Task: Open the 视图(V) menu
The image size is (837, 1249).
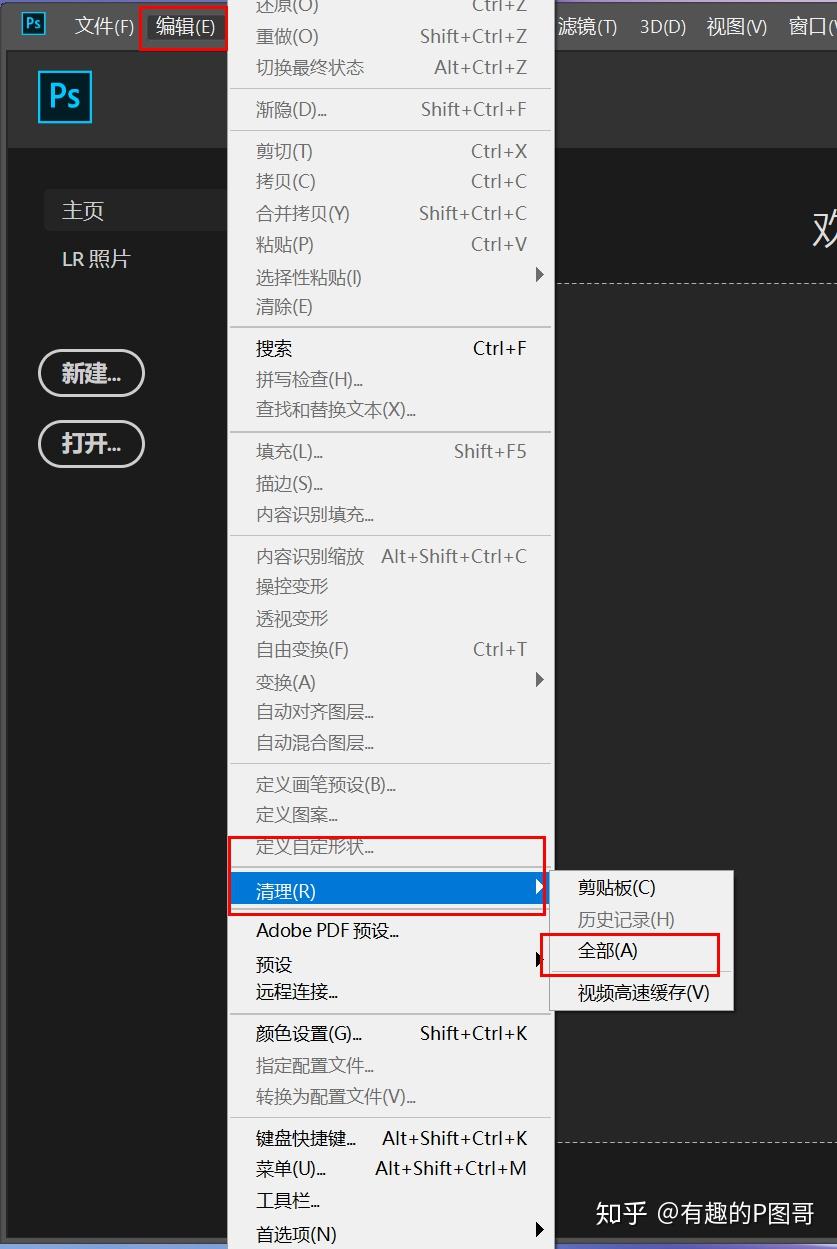Action: (735, 27)
